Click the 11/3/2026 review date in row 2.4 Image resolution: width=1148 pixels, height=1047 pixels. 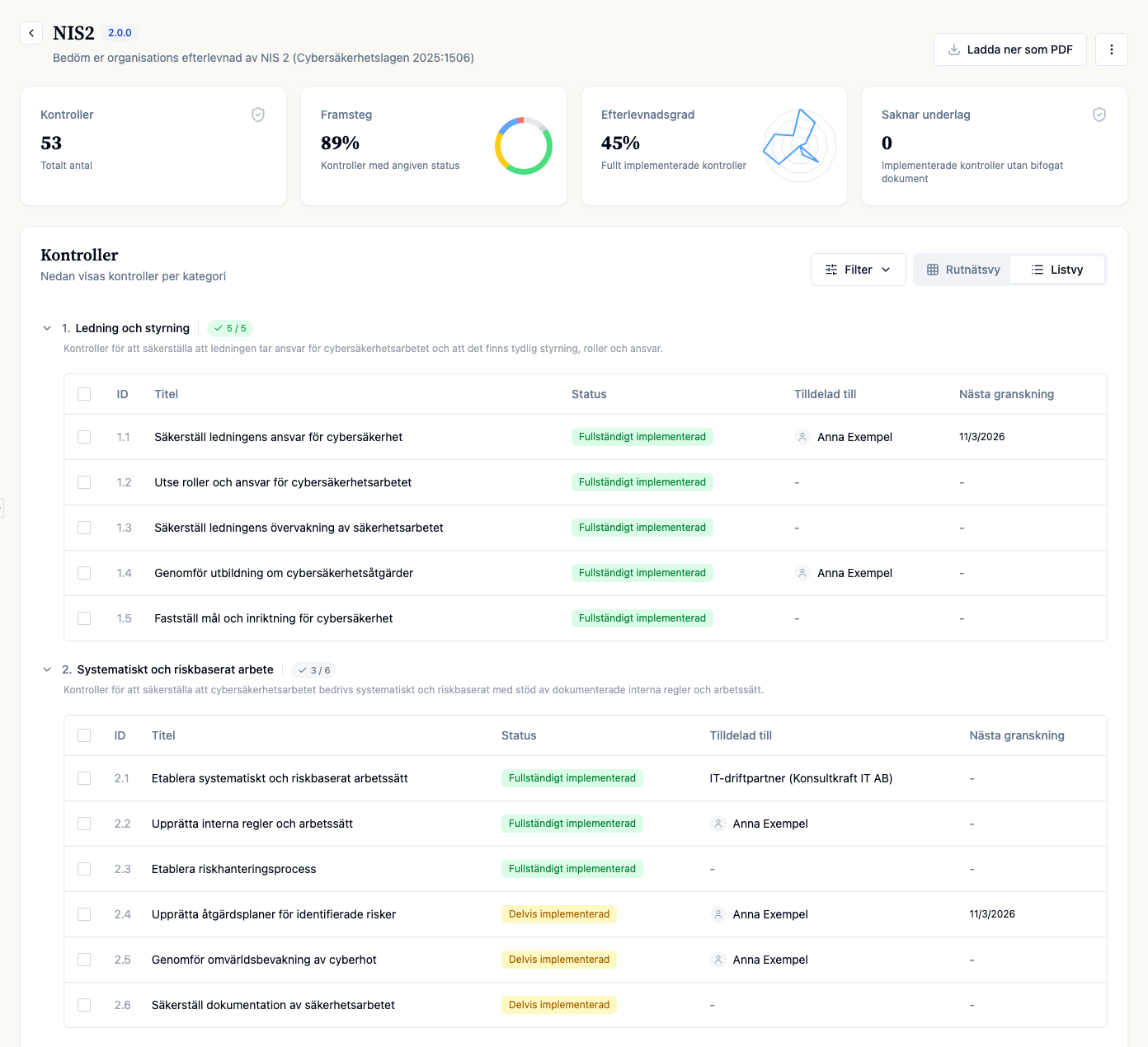[x=992, y=914]
